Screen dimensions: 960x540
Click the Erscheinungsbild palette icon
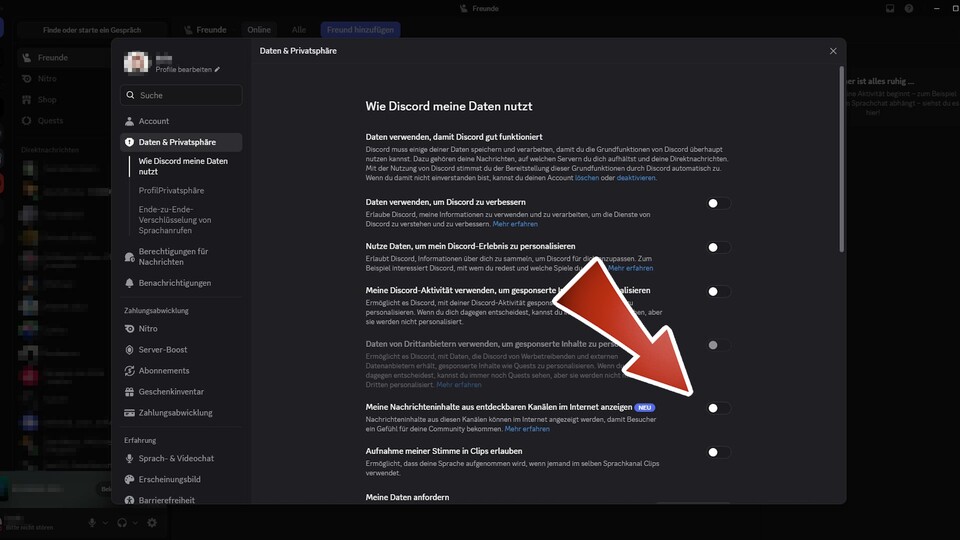[x=129, y=479]
